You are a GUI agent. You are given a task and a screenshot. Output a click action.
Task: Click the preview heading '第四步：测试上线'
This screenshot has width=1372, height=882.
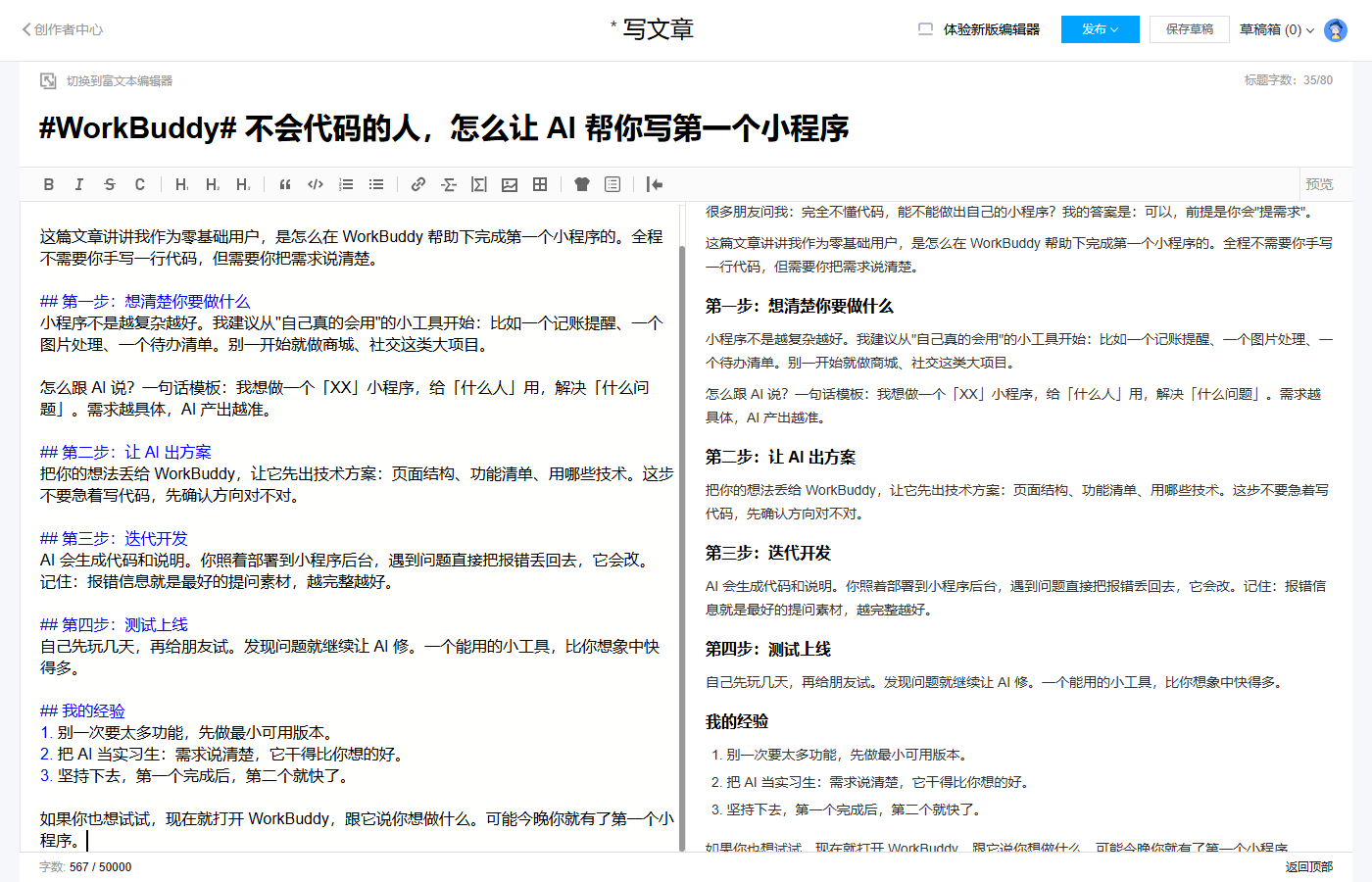[x=768, y=650]
